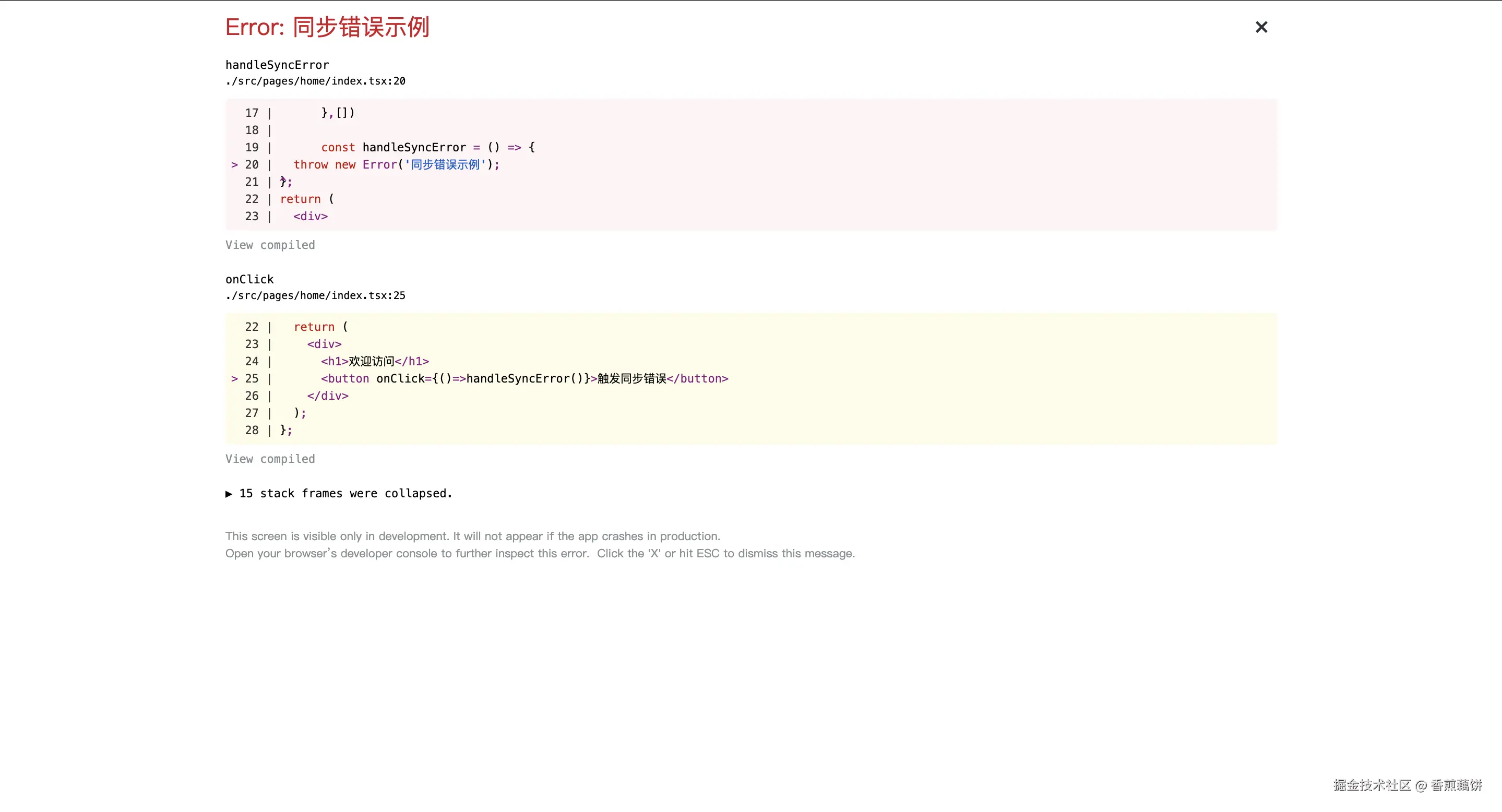
Task: Click the pink code block line 19
Action: click(427, 148)
